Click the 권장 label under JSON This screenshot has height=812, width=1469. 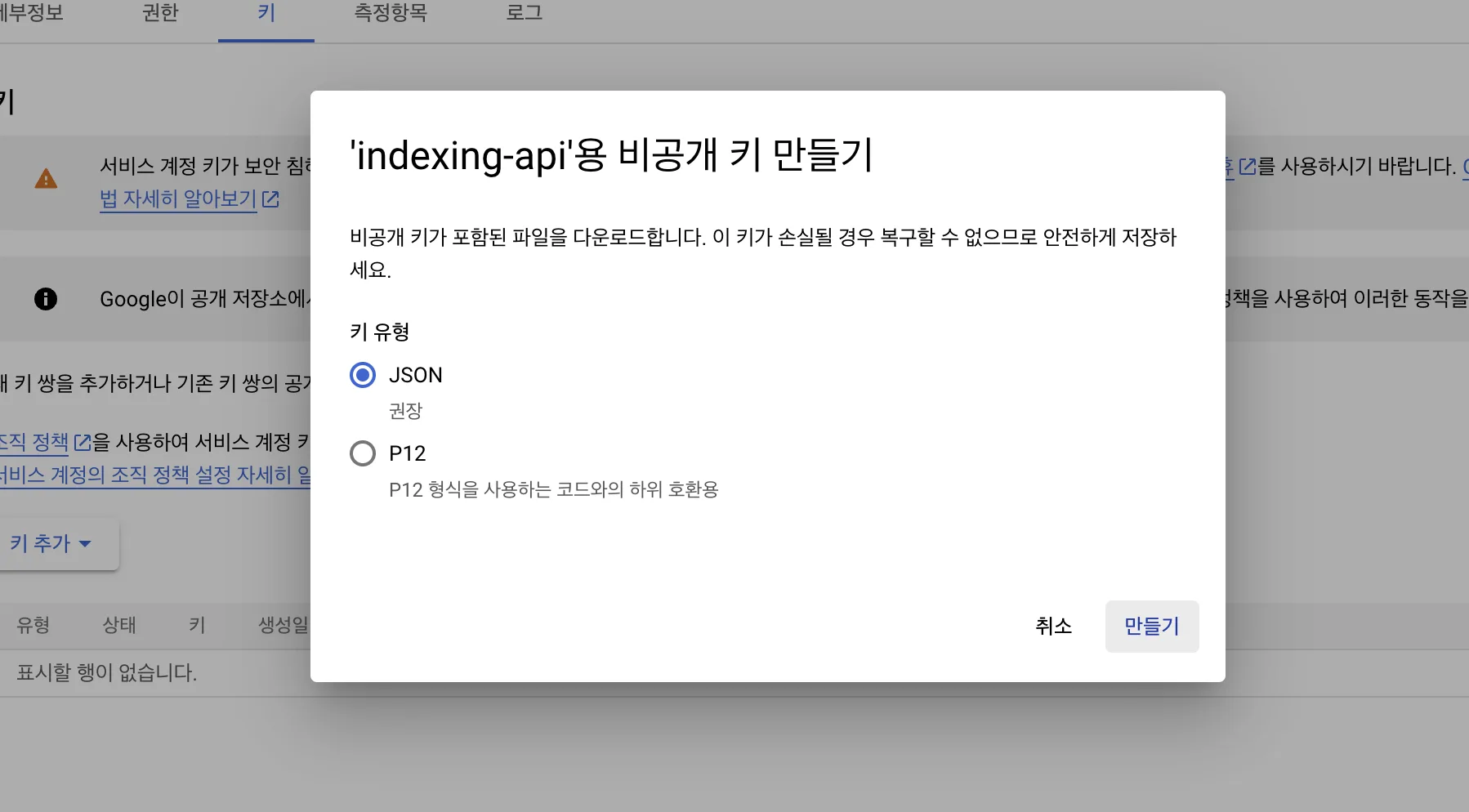(x=405, y=411)
